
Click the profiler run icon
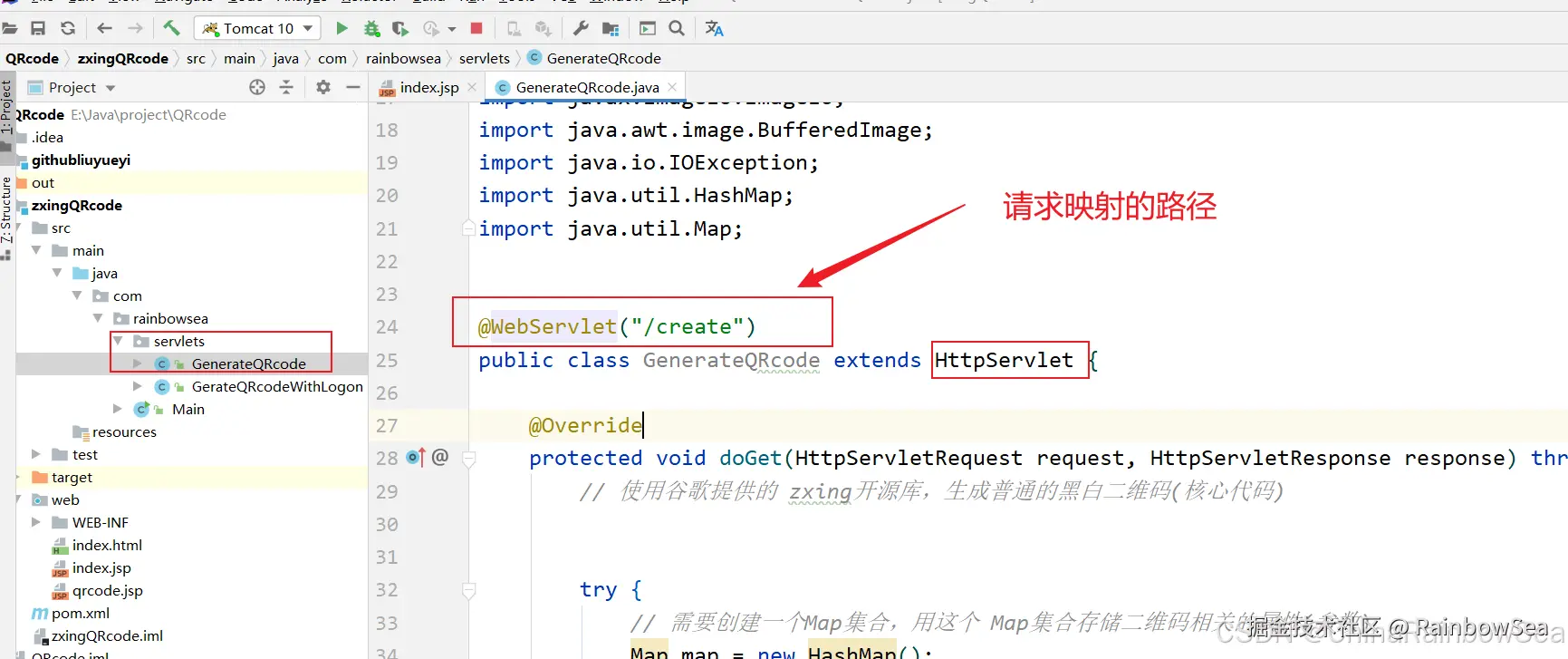click(431, 29)
